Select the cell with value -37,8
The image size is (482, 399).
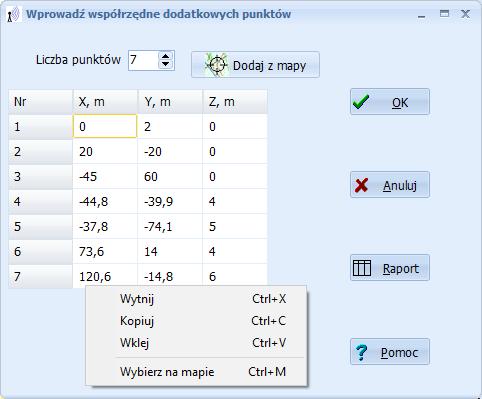pos(105,227)
